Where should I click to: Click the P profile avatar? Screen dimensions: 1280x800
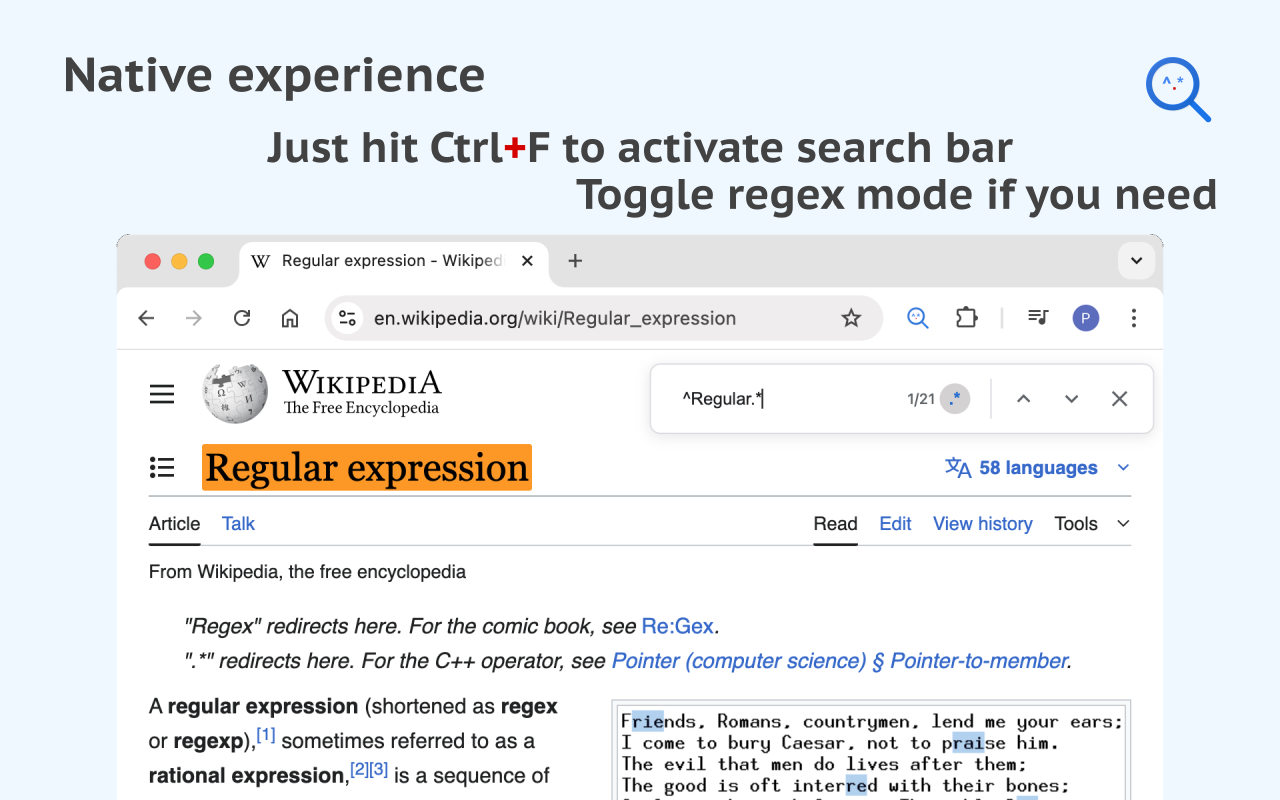(1086, 317)
